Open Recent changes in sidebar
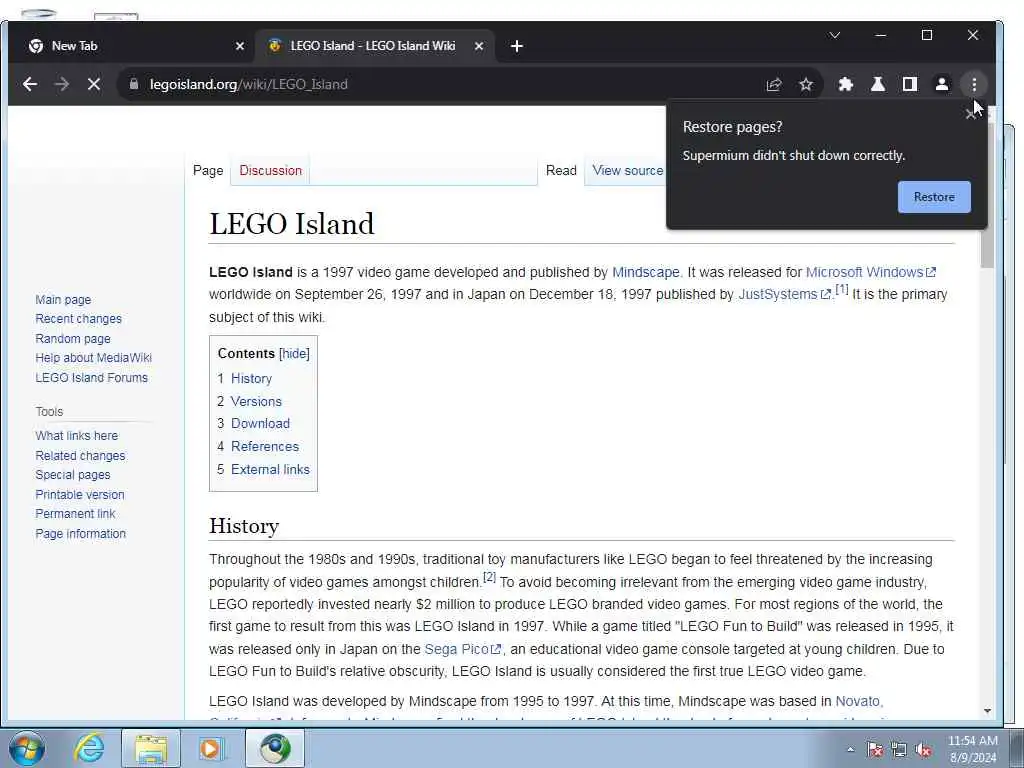1024x768 pixels. 78,319
